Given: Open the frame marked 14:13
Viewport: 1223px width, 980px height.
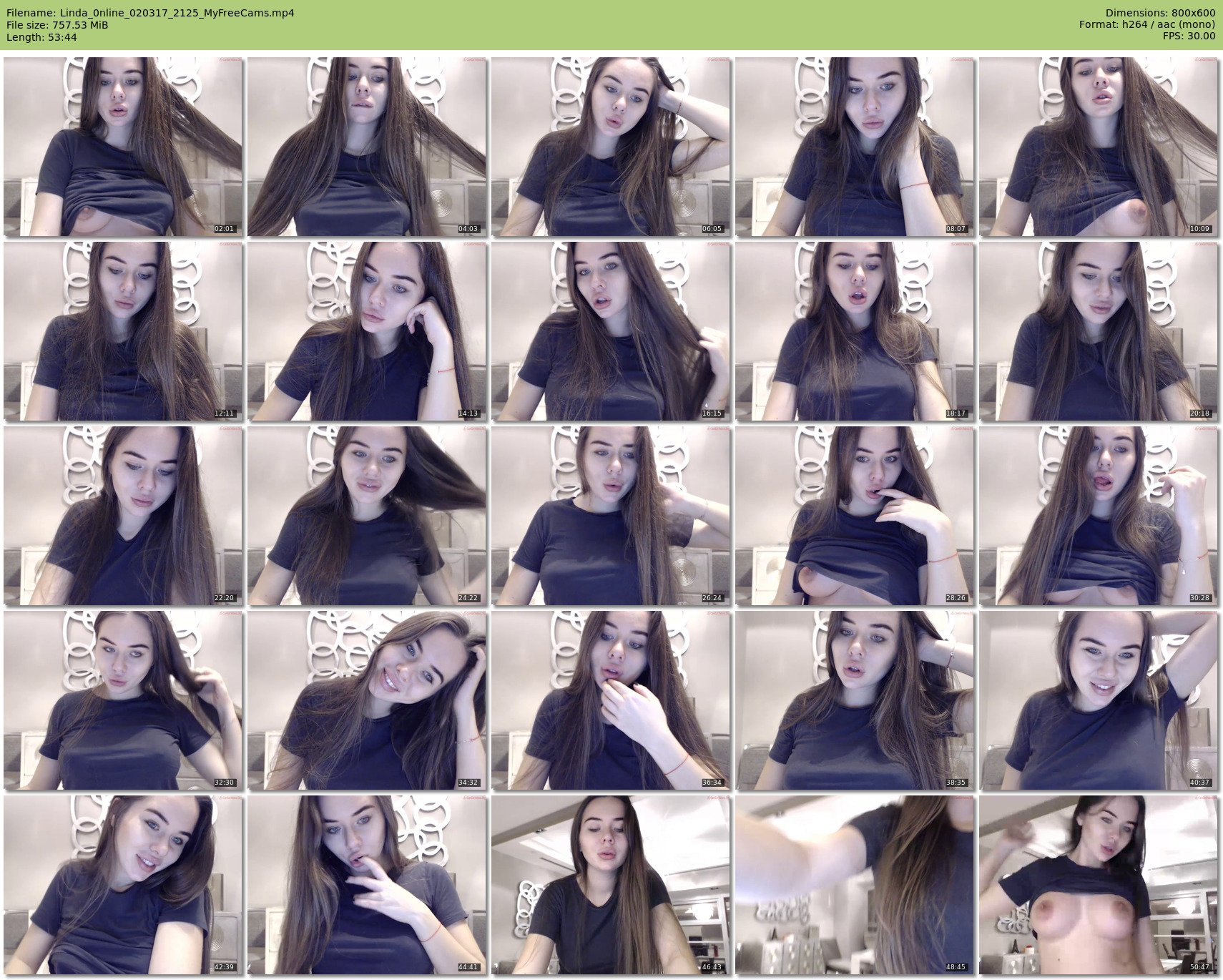Looking at the screenshot, I should 366,331.
